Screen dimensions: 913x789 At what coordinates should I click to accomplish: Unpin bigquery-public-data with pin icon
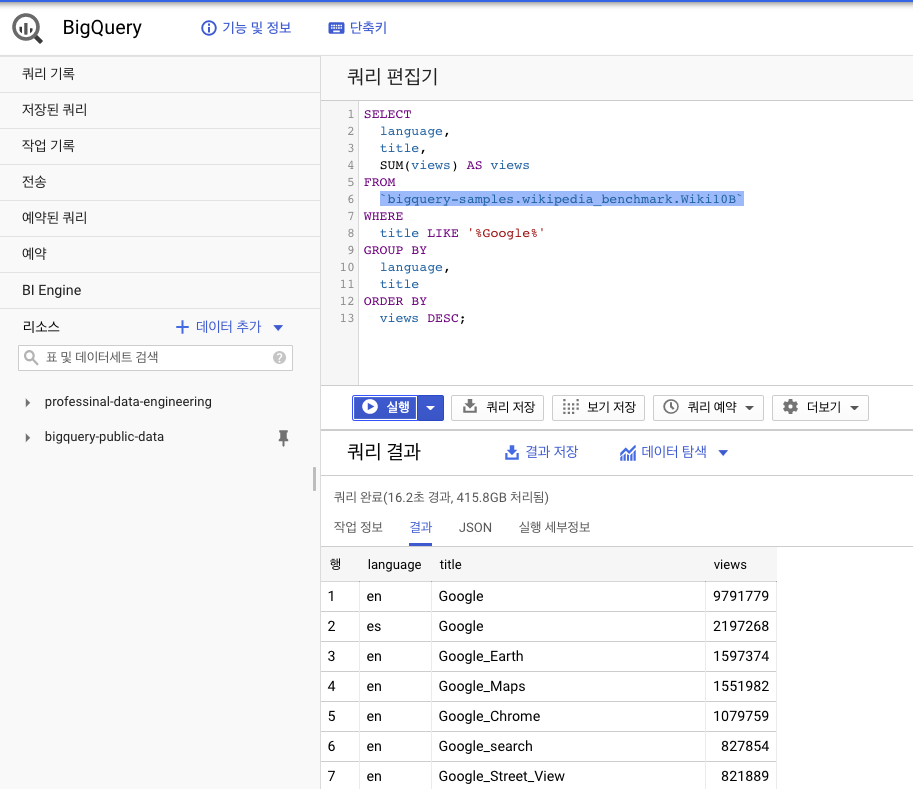(x=283, y=437)
